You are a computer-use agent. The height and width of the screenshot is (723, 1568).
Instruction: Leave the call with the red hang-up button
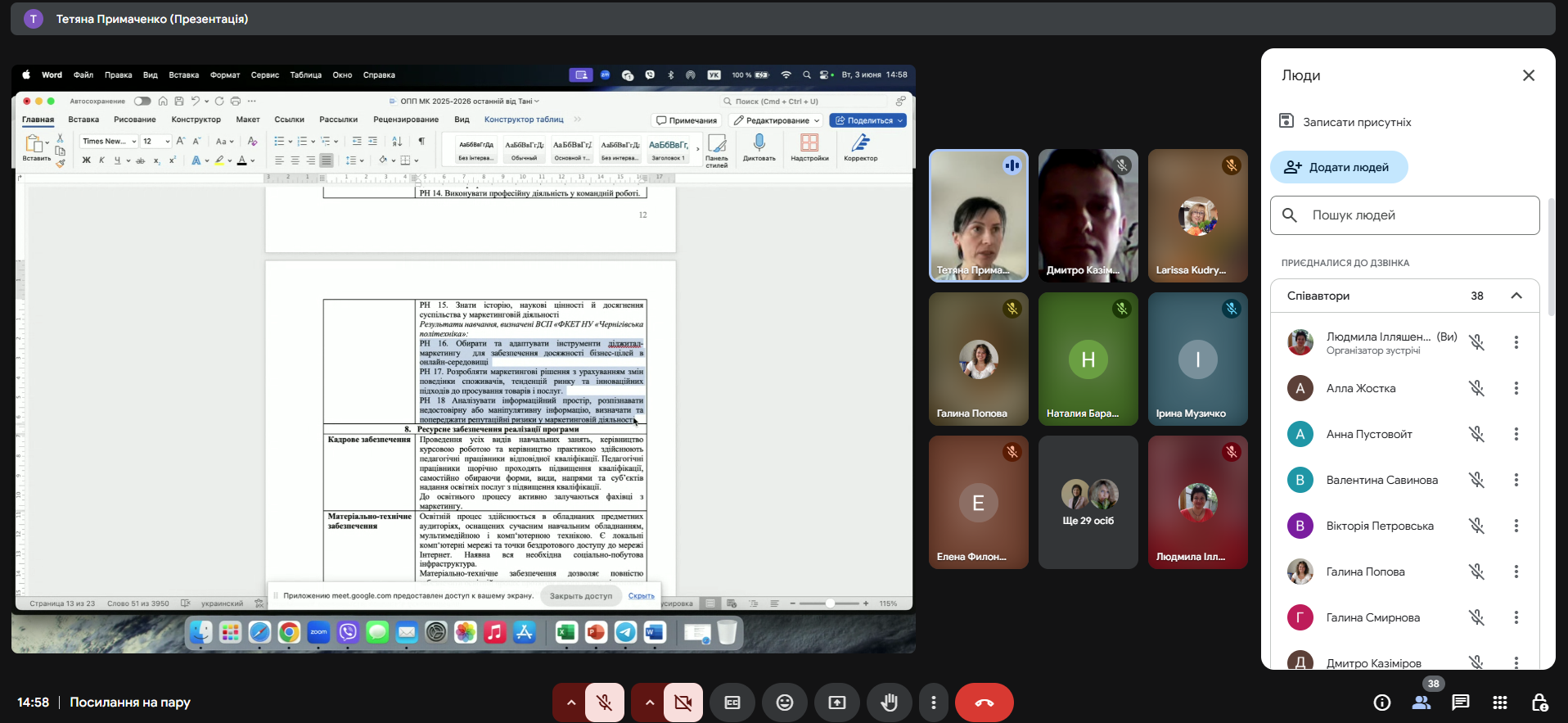pos(985,703)
